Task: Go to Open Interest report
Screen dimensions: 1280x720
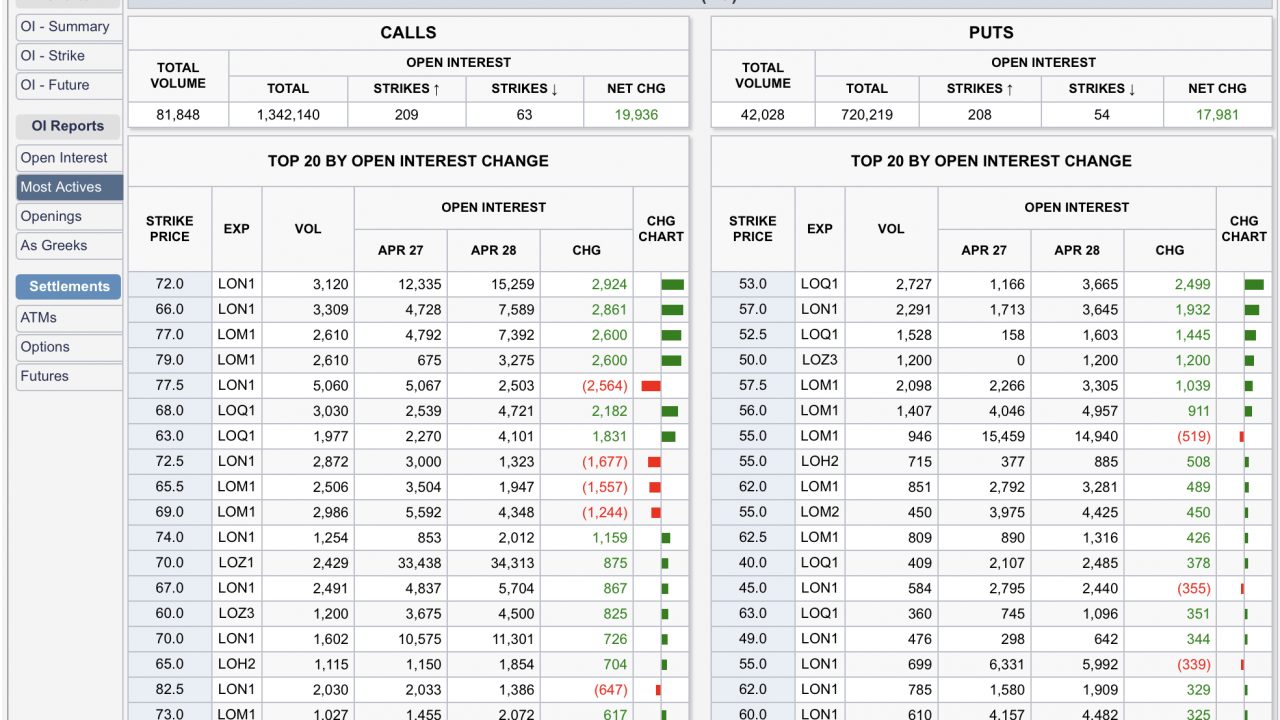Action: [67, 158]
